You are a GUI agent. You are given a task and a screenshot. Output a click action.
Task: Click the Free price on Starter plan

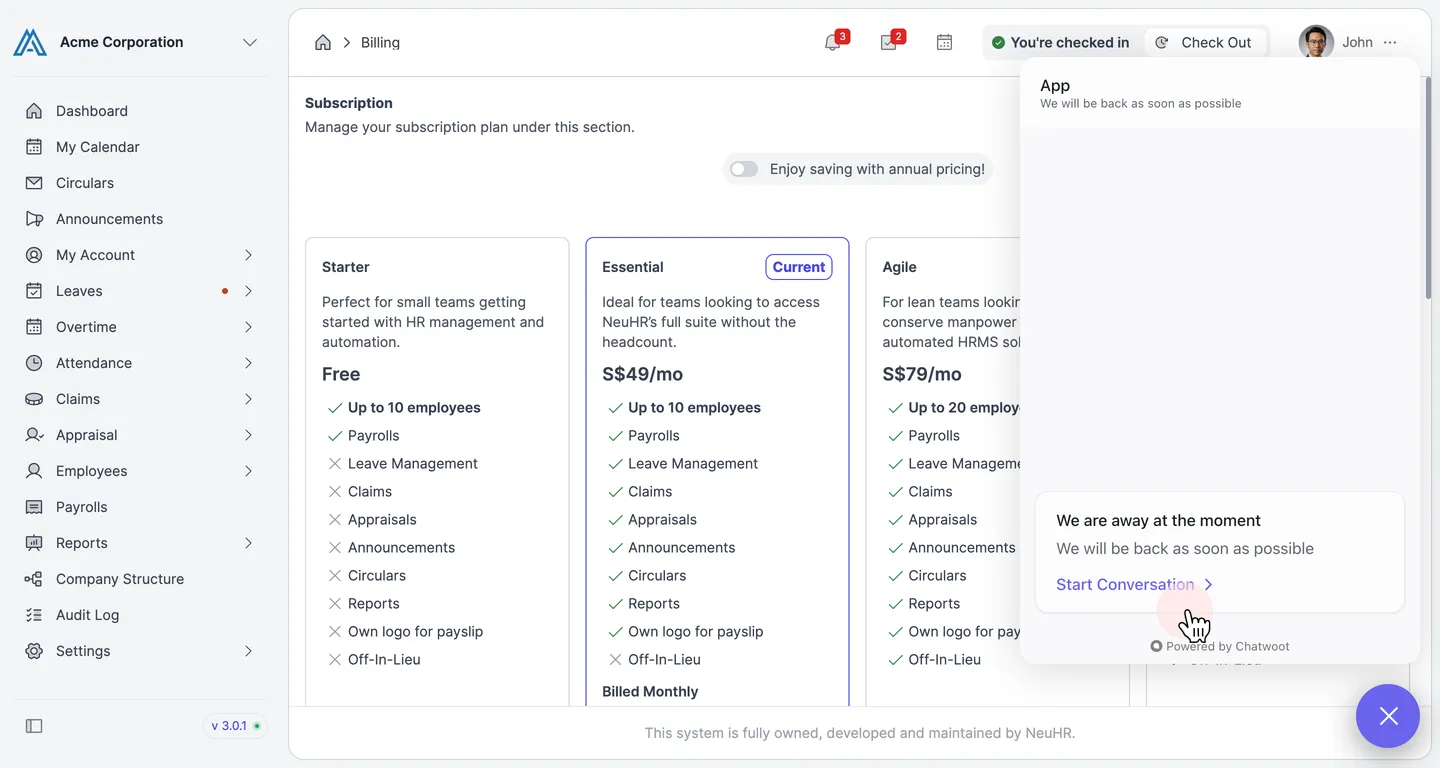pos(341,374)
